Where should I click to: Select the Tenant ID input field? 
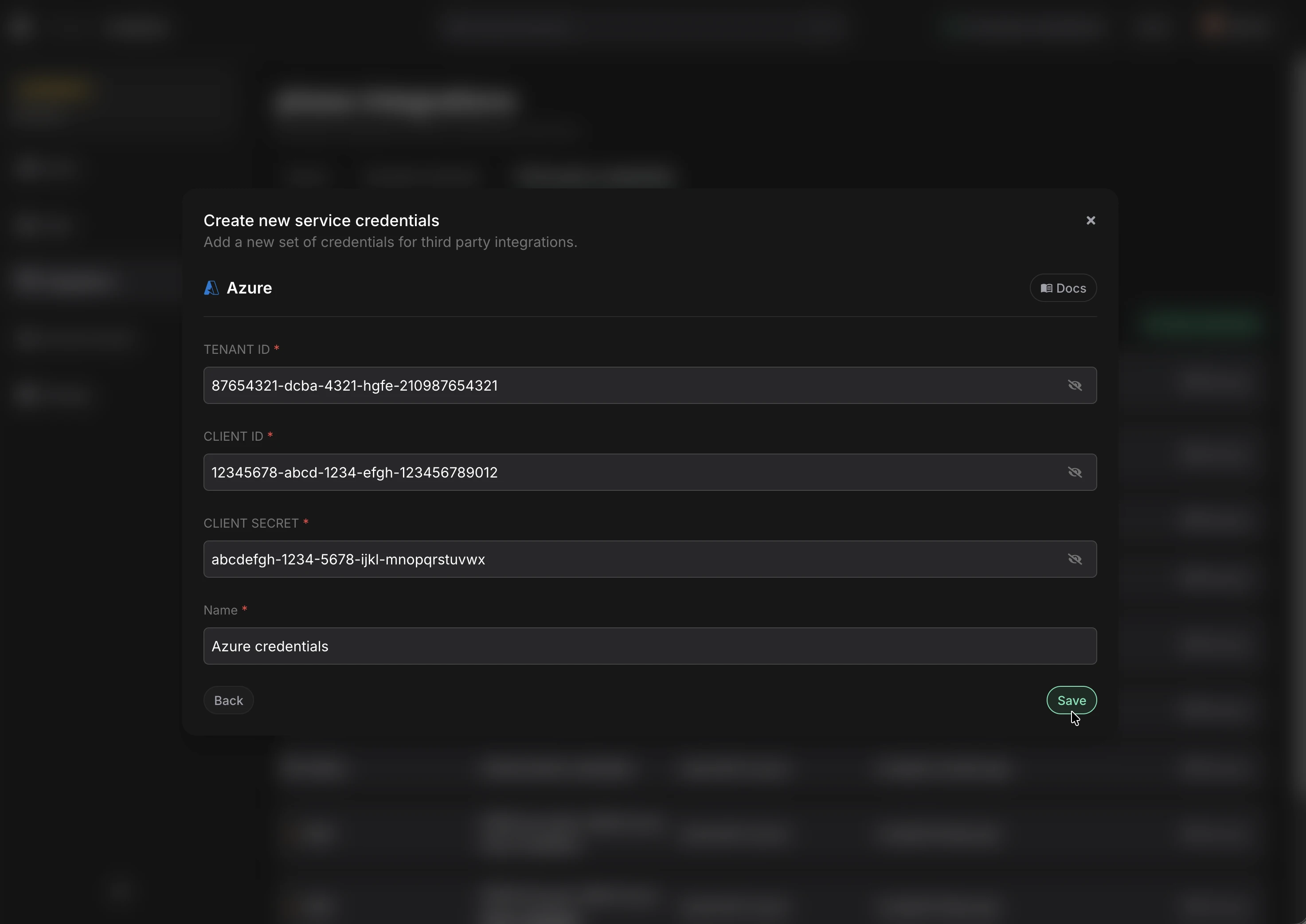click(x=569, y=385)
